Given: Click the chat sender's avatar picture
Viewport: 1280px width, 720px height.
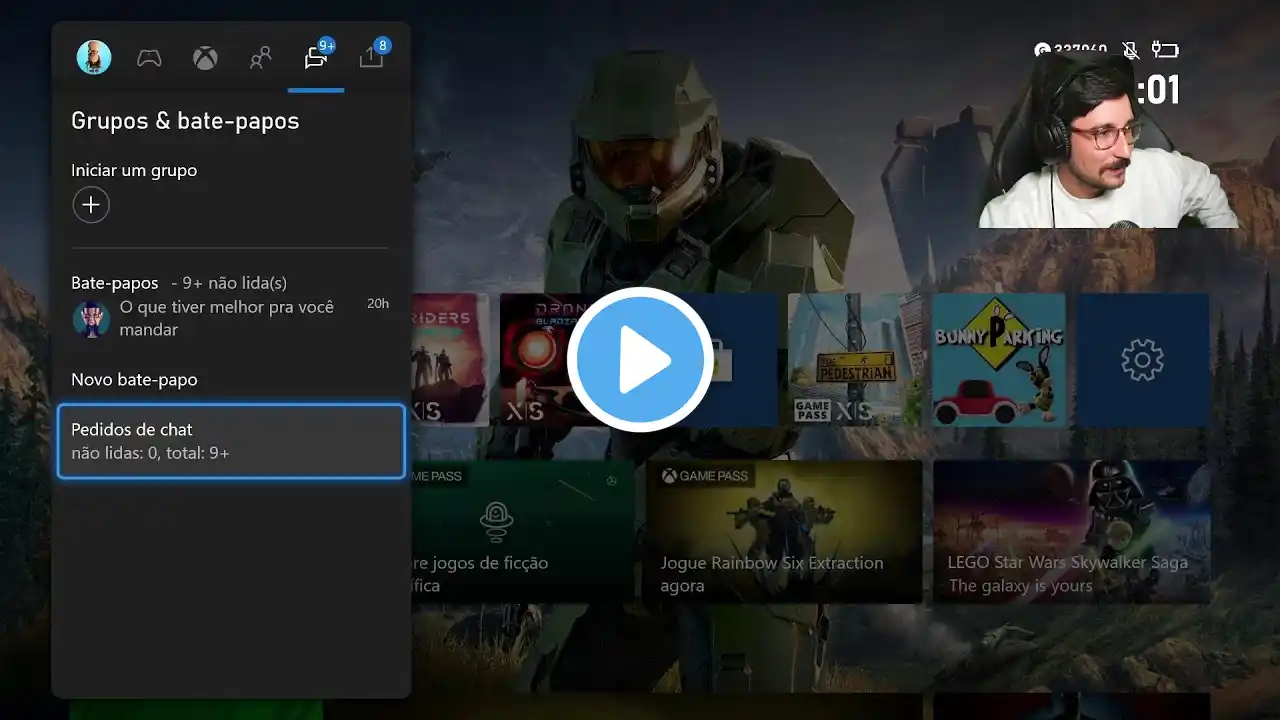Looking at the screenshot, I should click(x=91, y=319).
